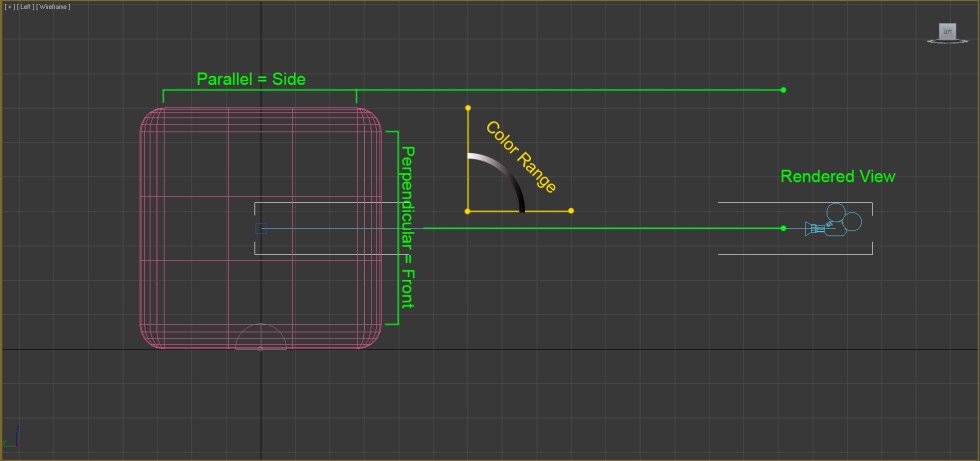The width and height of the screenshot is (980, 461).
Task: Click the yellow point atop the angle
Action: coord(468,107)
